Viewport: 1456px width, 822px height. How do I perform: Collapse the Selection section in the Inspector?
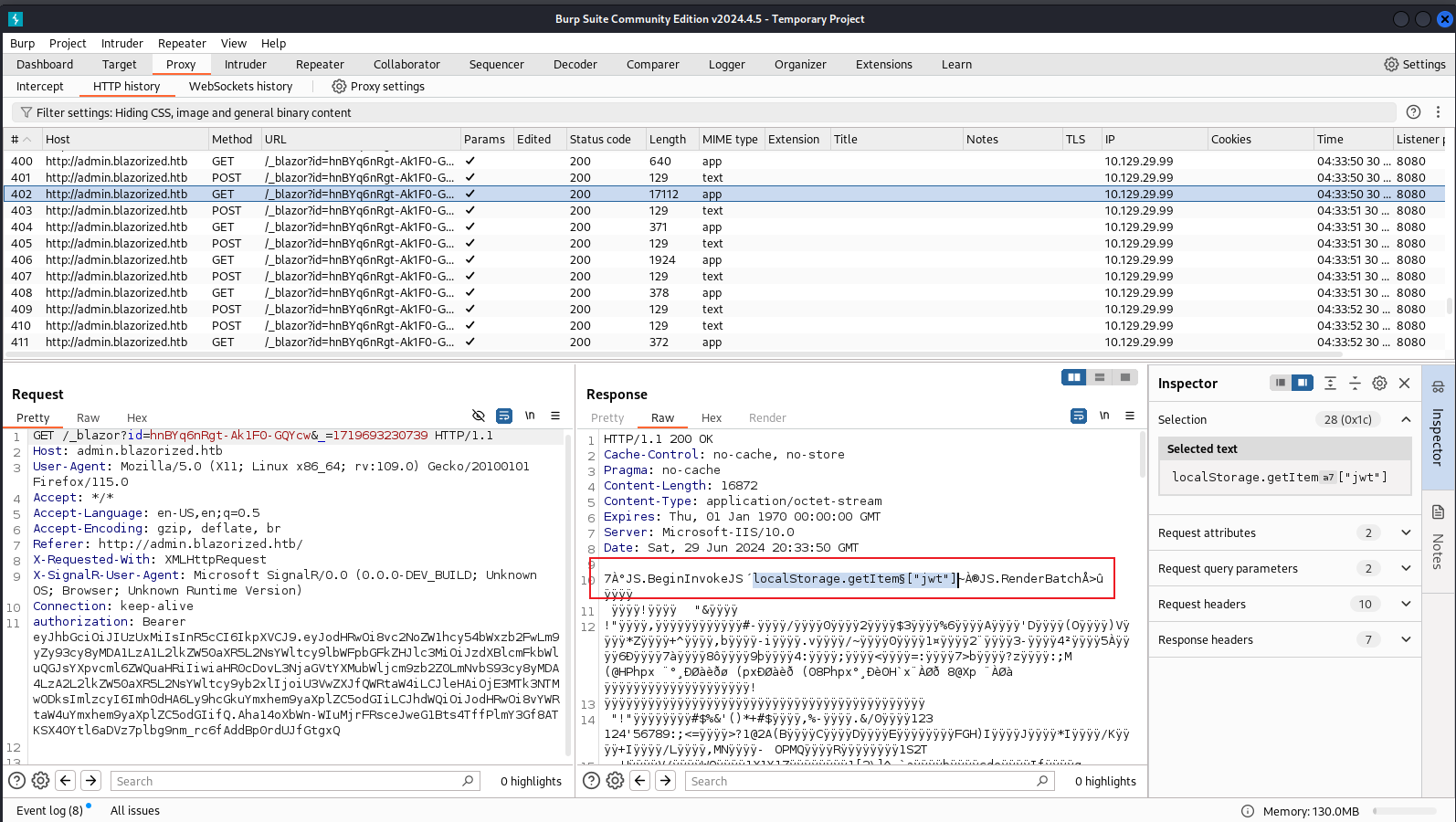pos(1406,419)
